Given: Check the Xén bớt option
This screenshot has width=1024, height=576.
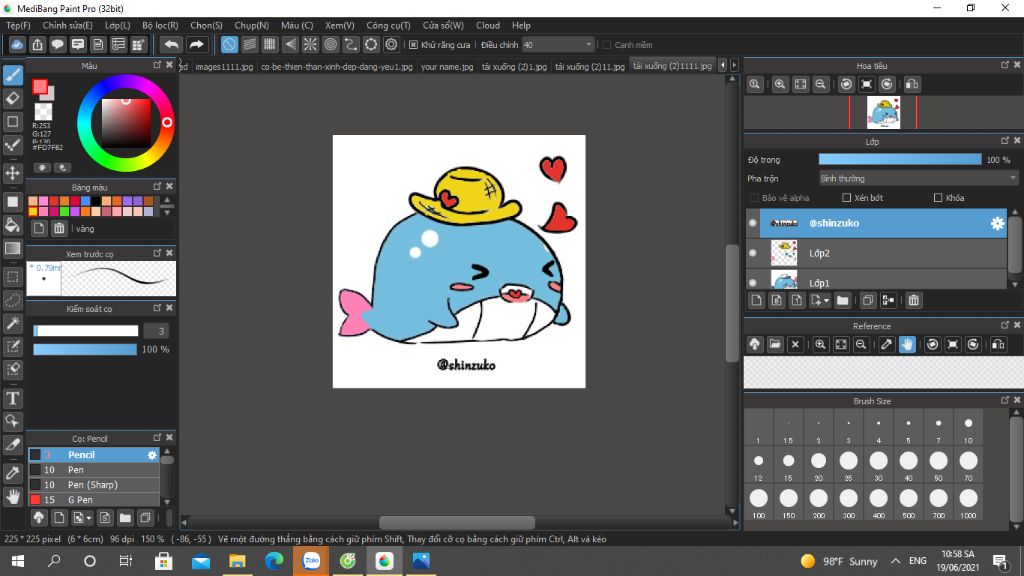Looking at the screenshot, I should [846, 198].
